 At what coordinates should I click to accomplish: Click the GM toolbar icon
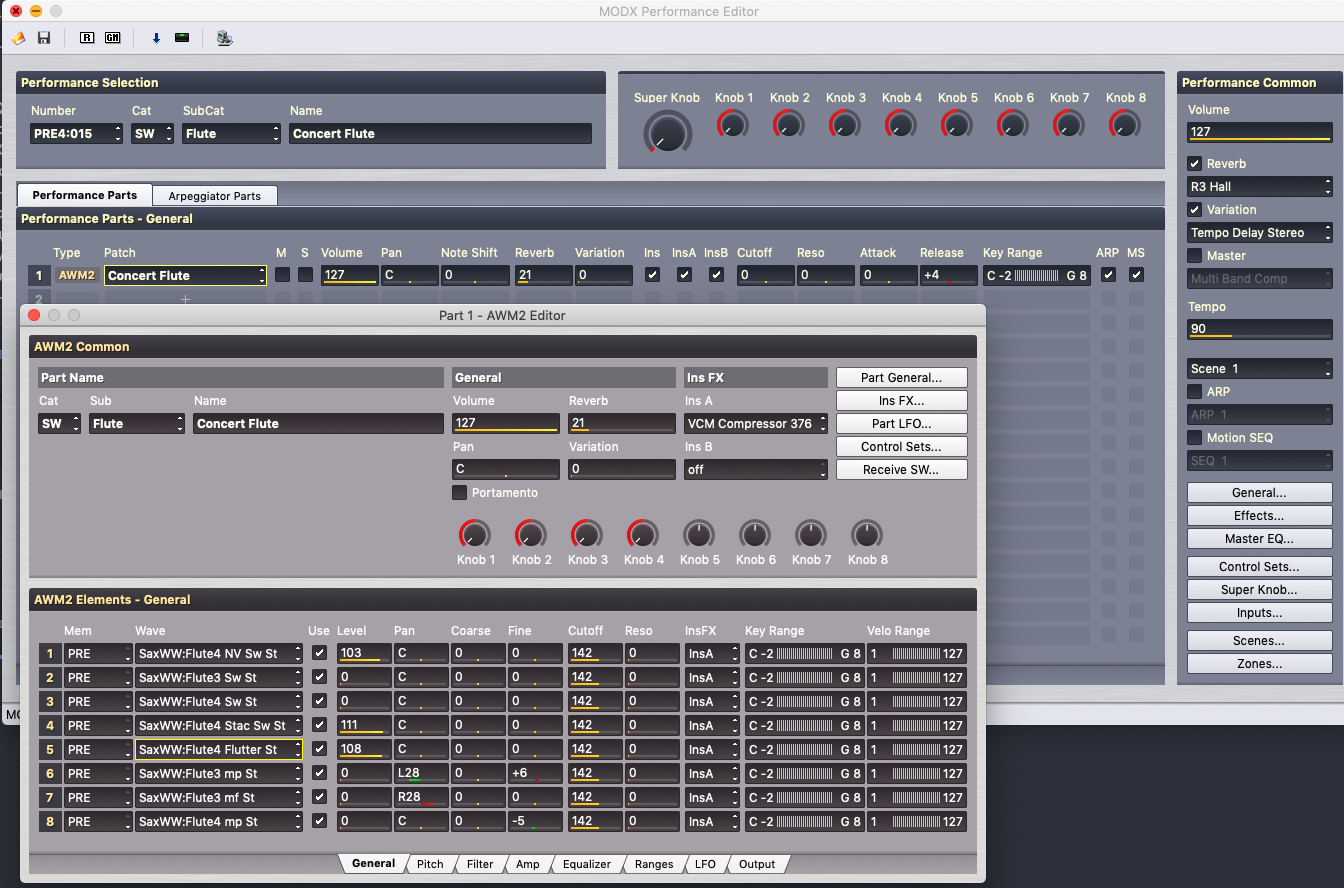113,38
